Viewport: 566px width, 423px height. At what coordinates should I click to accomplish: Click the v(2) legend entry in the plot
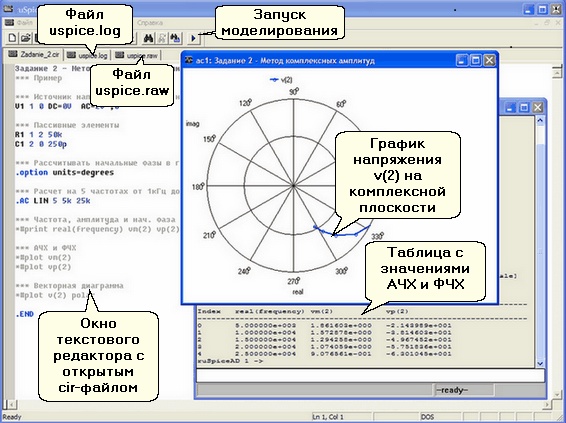tap(282, 80)
